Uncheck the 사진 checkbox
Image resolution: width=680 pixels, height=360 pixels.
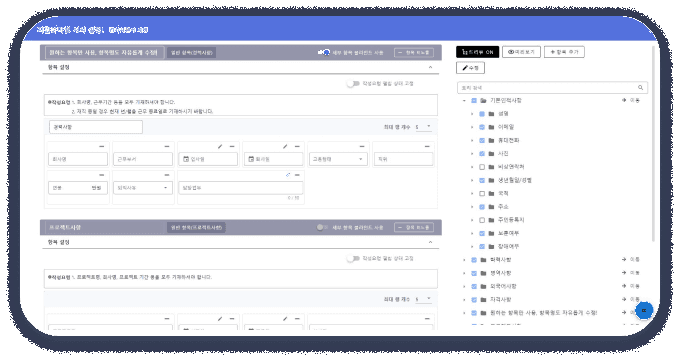click(x=482, y=154)
